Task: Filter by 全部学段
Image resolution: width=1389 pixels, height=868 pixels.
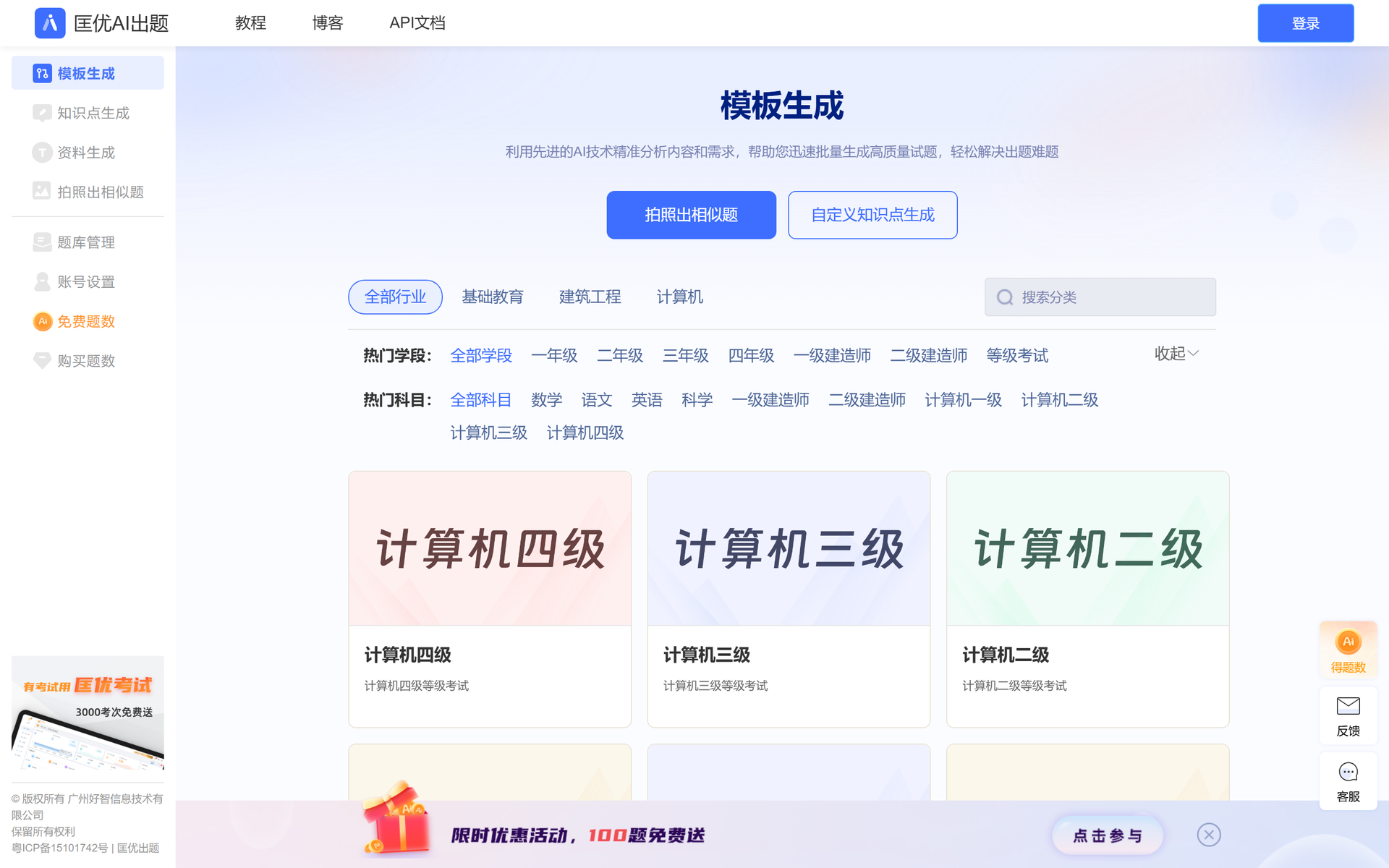Action: tap(481, 356)
